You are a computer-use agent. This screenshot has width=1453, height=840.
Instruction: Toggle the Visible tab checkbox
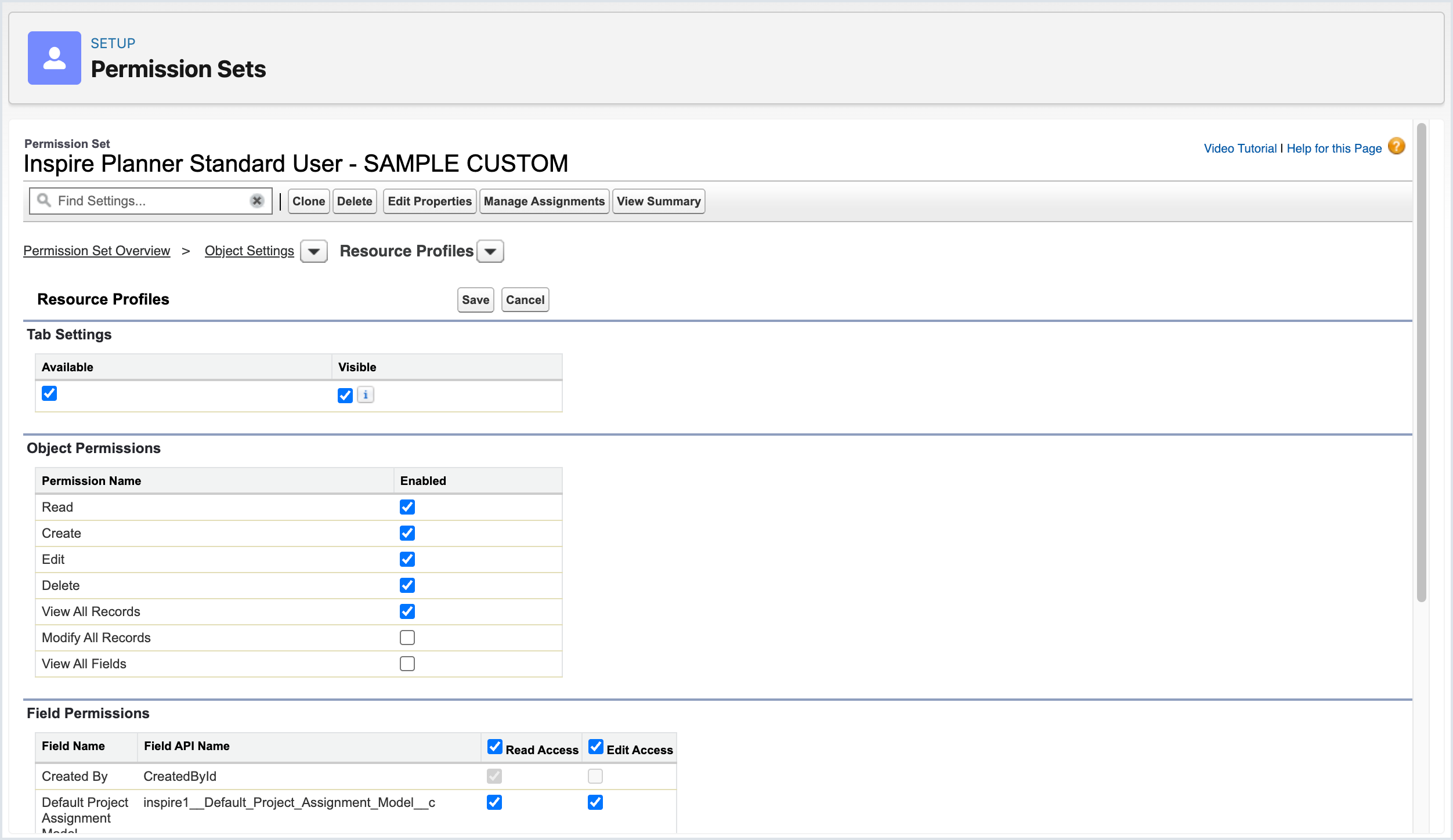point(345,396)
